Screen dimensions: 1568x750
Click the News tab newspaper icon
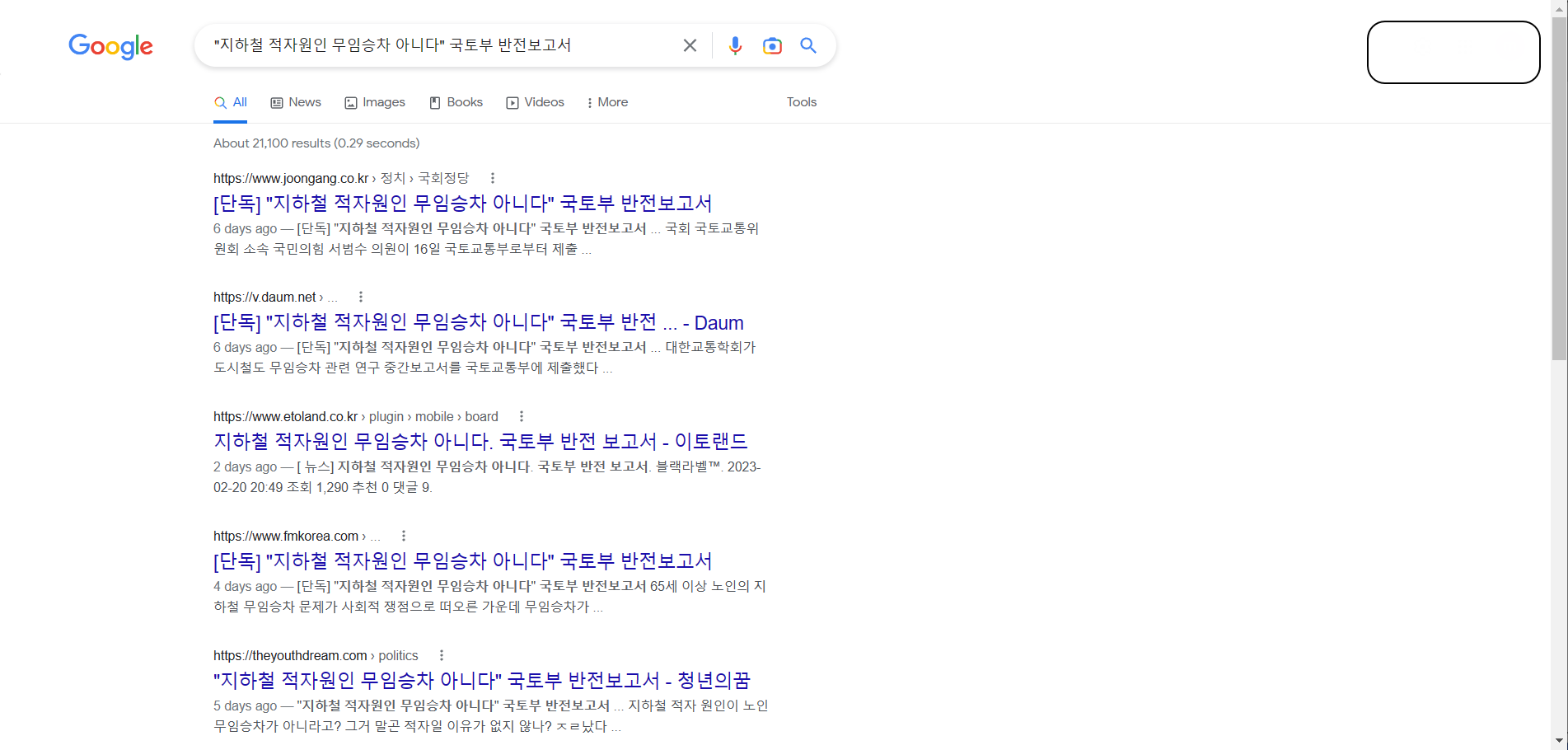(x=277, y=103)
